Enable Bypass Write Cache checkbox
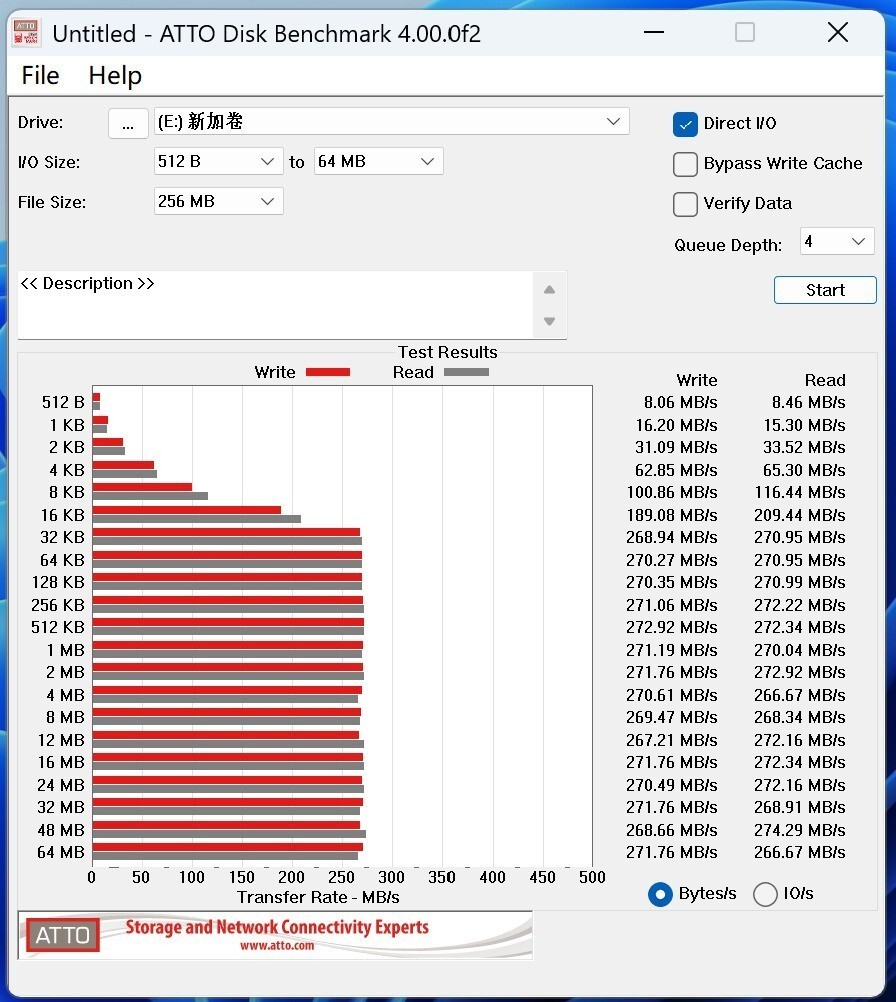The height and width of the screenshot is (1002, 896). (685, 164)
